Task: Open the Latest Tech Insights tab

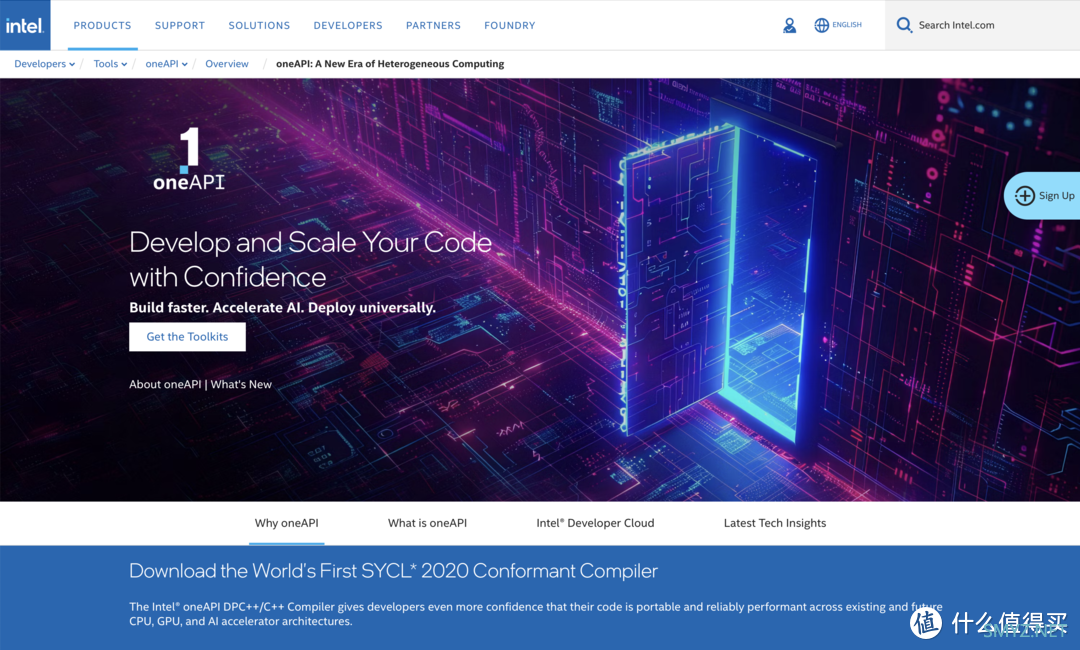Action: coord(775,523)
